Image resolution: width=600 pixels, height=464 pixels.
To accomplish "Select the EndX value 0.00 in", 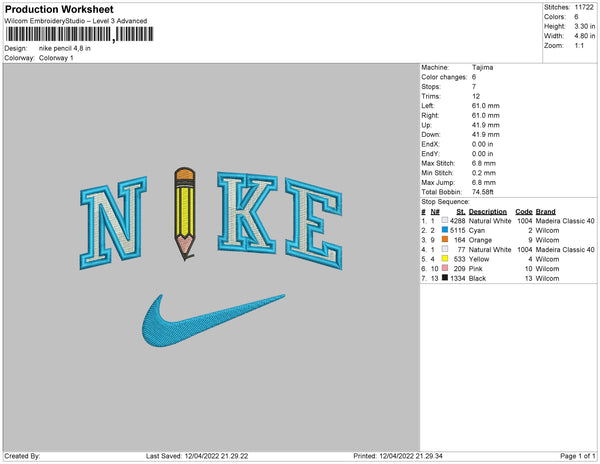I will tap(482, 144).
